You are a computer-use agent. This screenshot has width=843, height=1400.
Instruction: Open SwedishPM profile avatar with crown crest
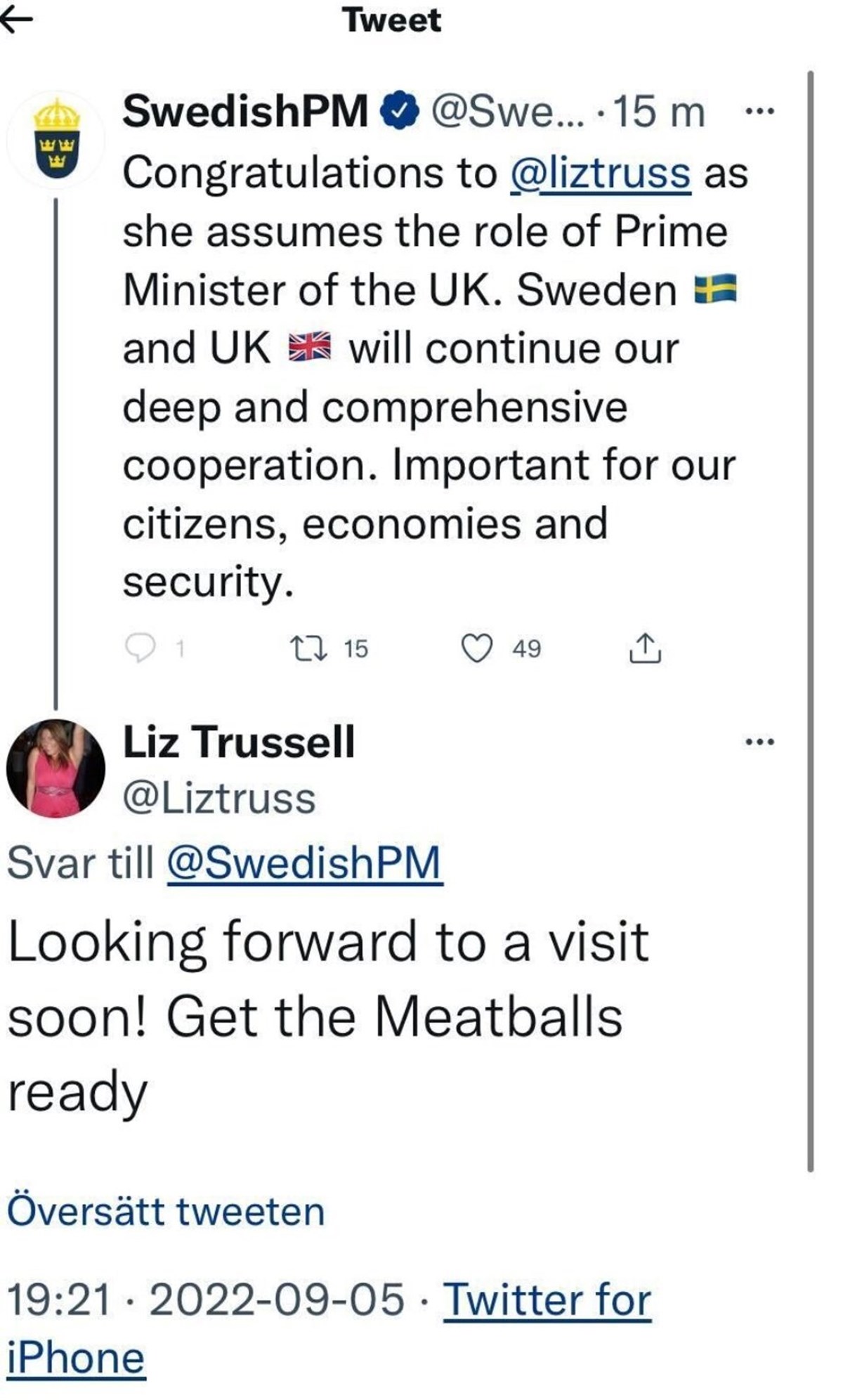pos(57,138)
